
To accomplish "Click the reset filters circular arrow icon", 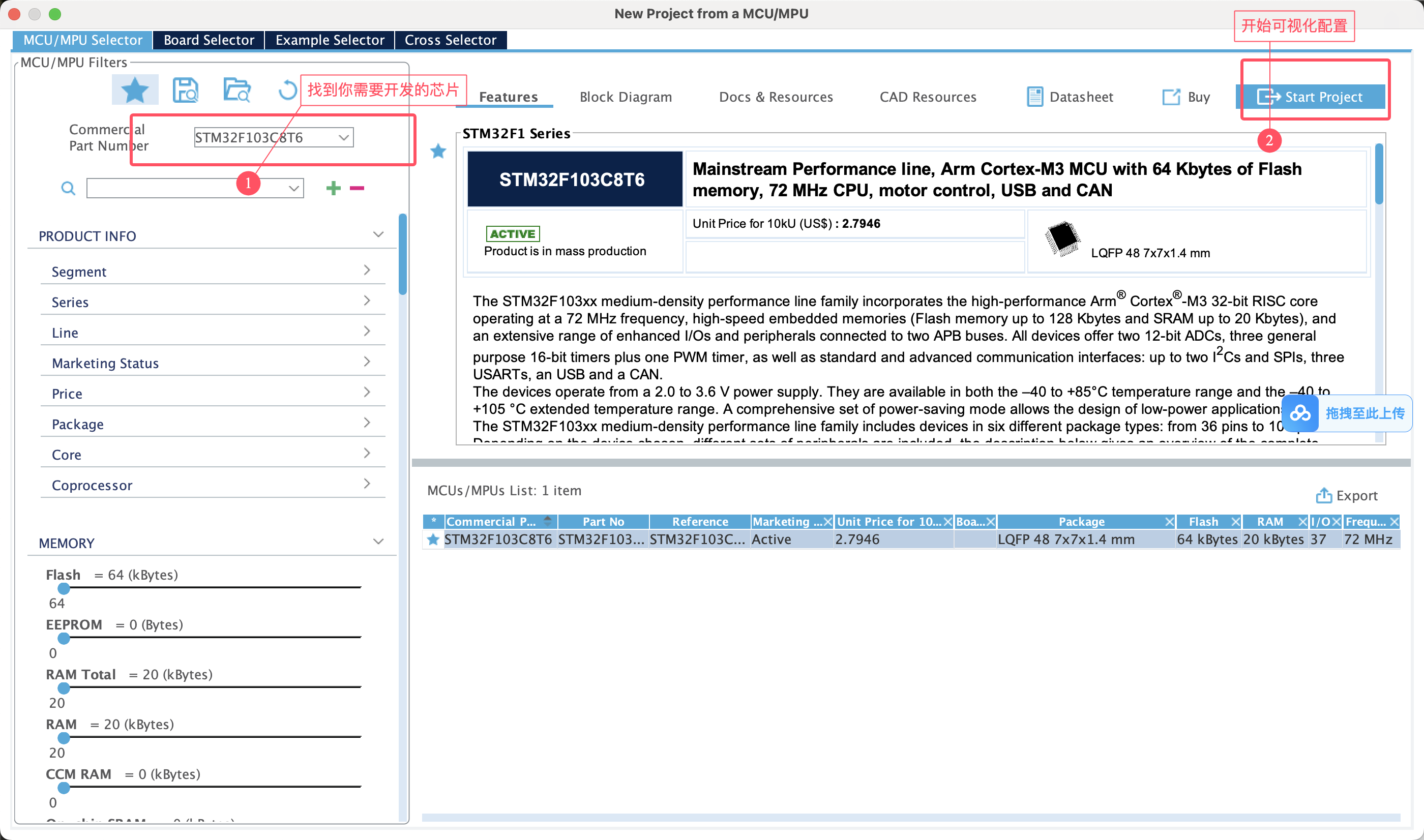I will pyautogui.click(x=287, y=90).
